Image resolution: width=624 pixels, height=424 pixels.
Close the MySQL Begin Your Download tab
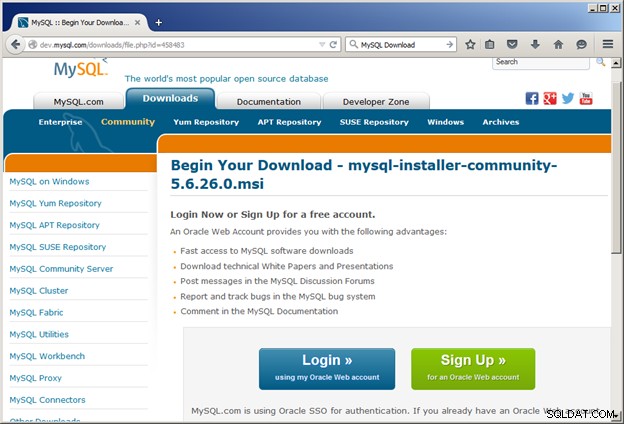click(137, 23)
